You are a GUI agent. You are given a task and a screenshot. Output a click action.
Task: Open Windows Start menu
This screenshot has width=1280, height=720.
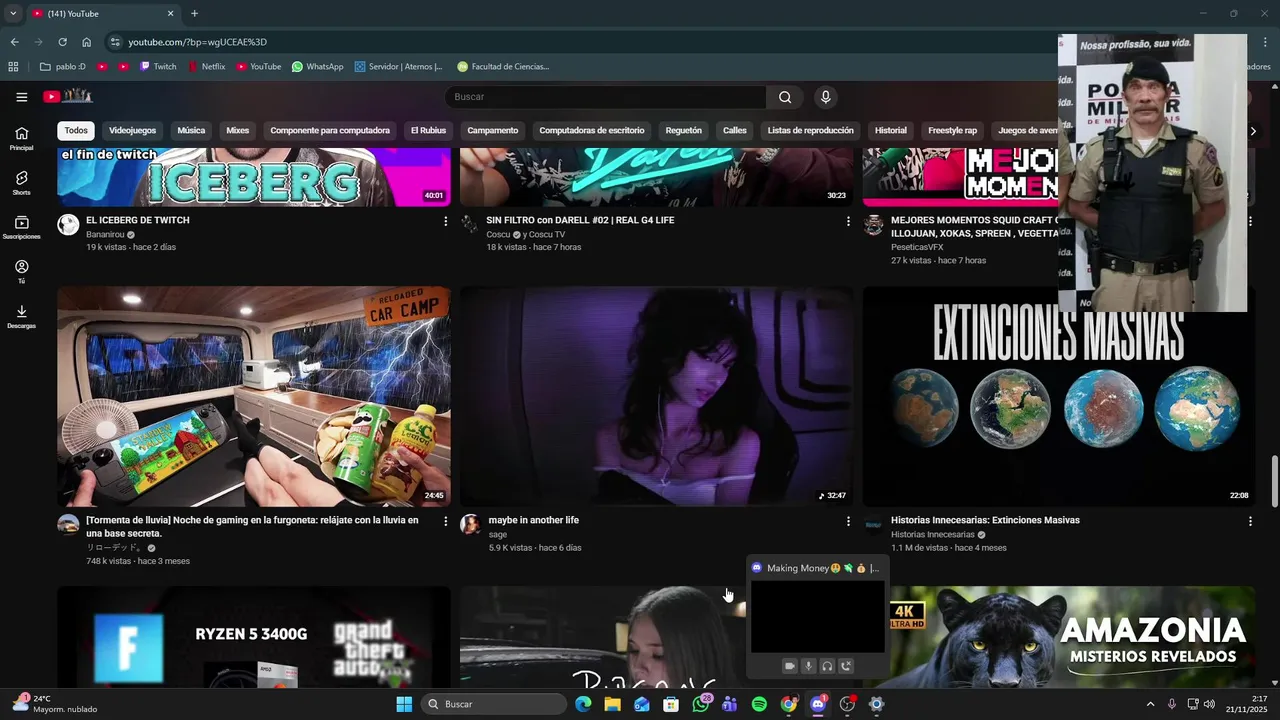404,704
